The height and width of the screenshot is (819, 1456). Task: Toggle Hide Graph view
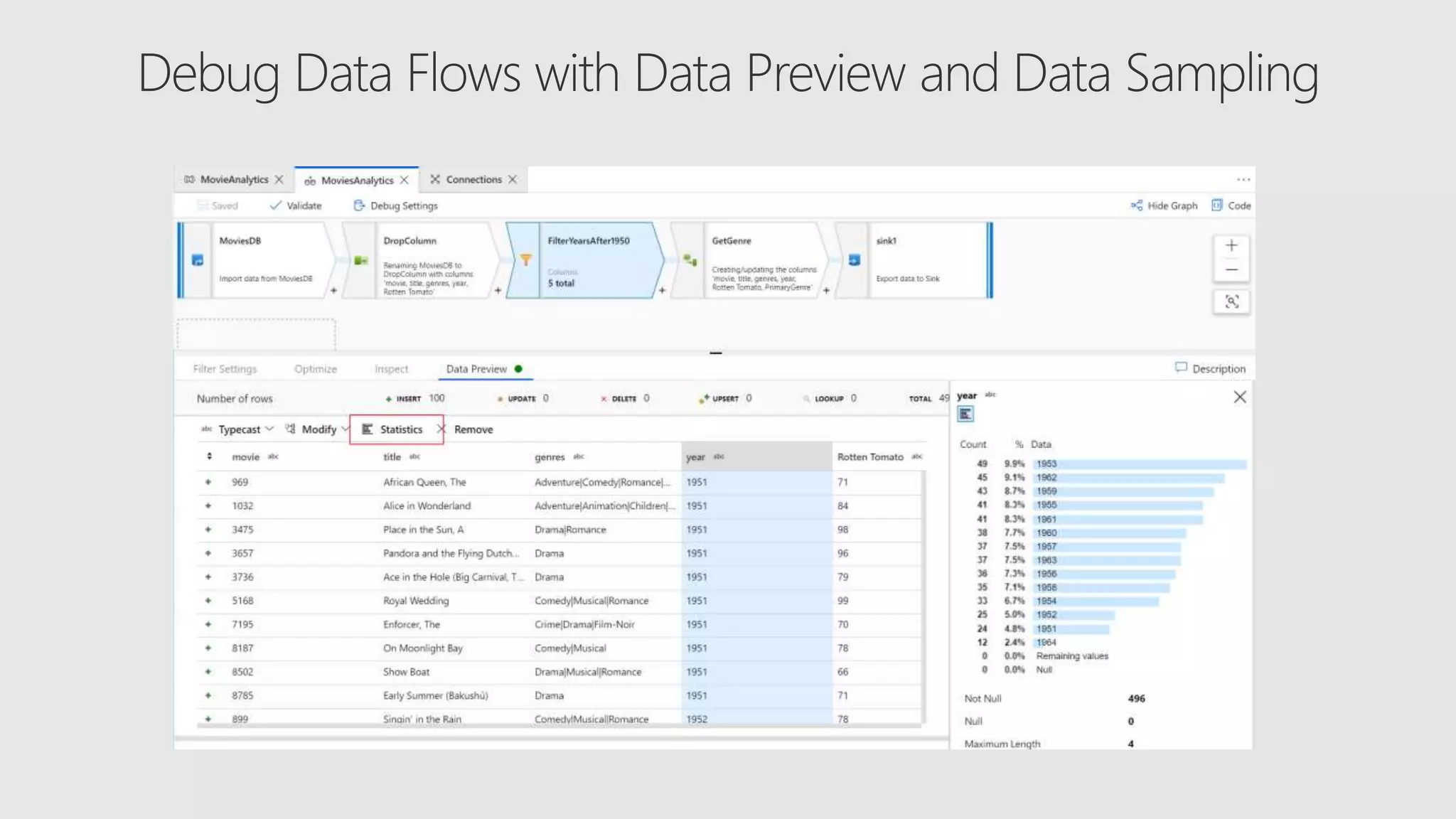[1164, 205]
